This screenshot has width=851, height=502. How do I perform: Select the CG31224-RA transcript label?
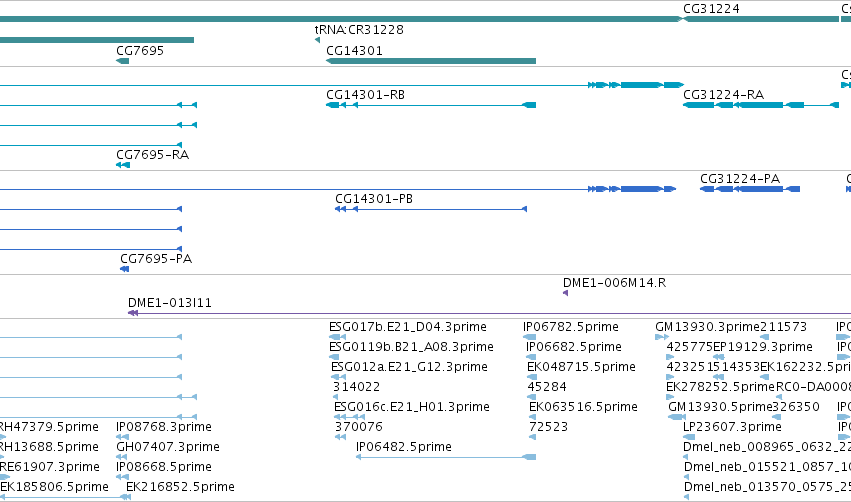[x=723, y=95]
